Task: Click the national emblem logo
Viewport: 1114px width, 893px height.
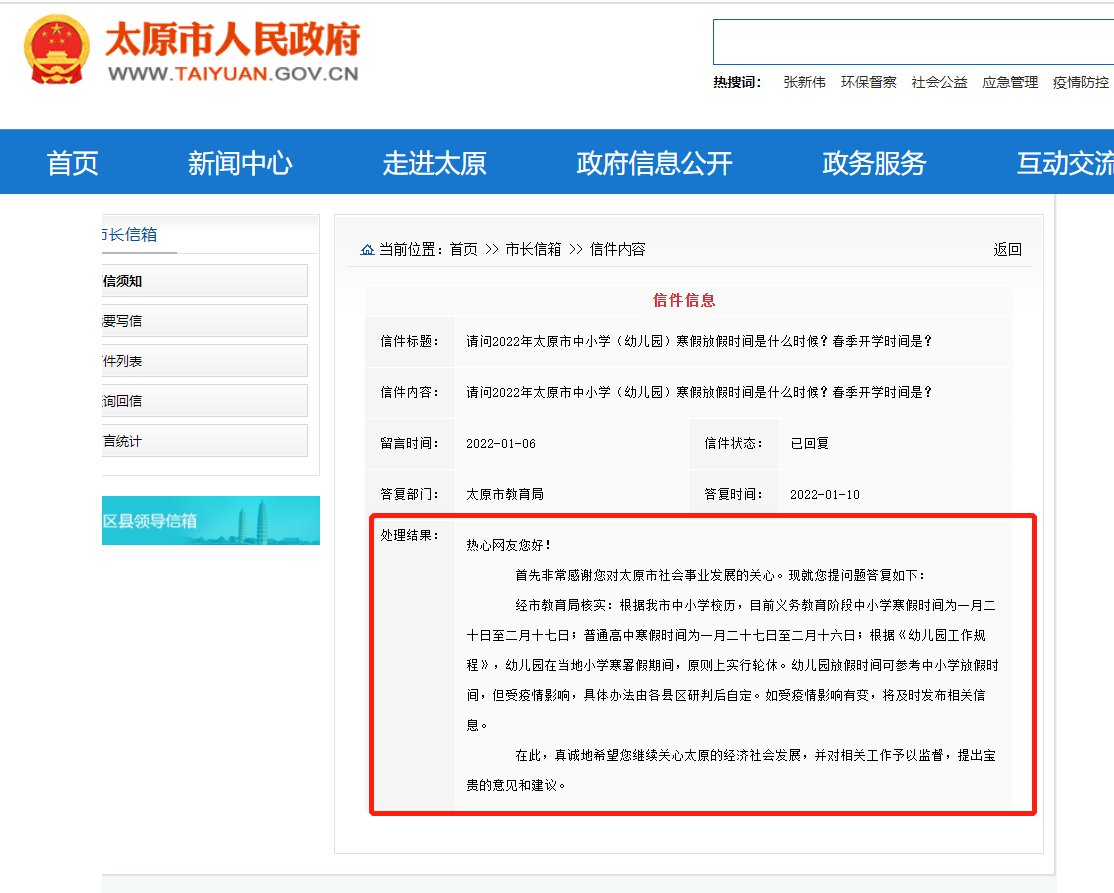Action: [56, 51]
